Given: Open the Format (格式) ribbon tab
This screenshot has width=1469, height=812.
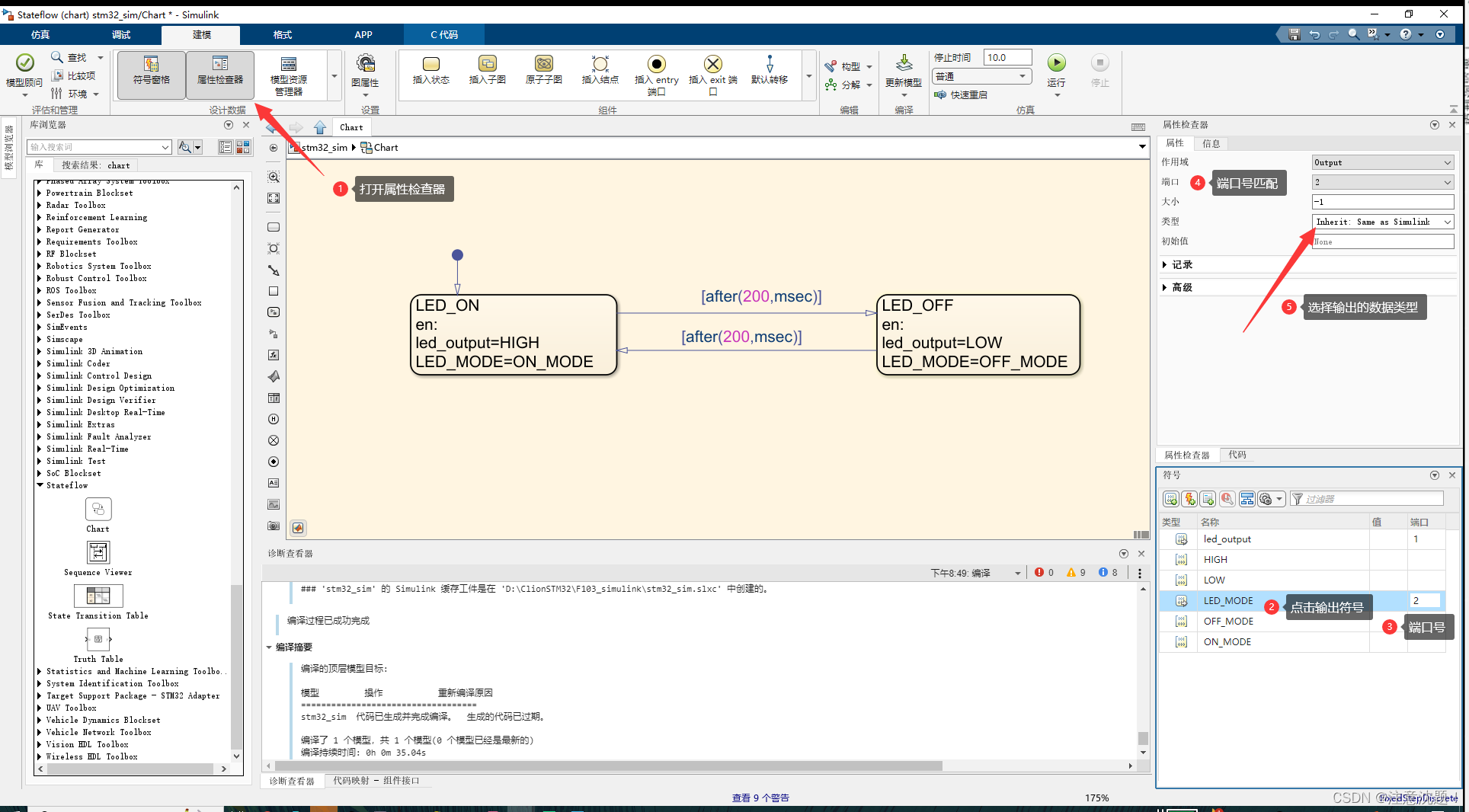Looking at the screenshot, I should [283, 35].
